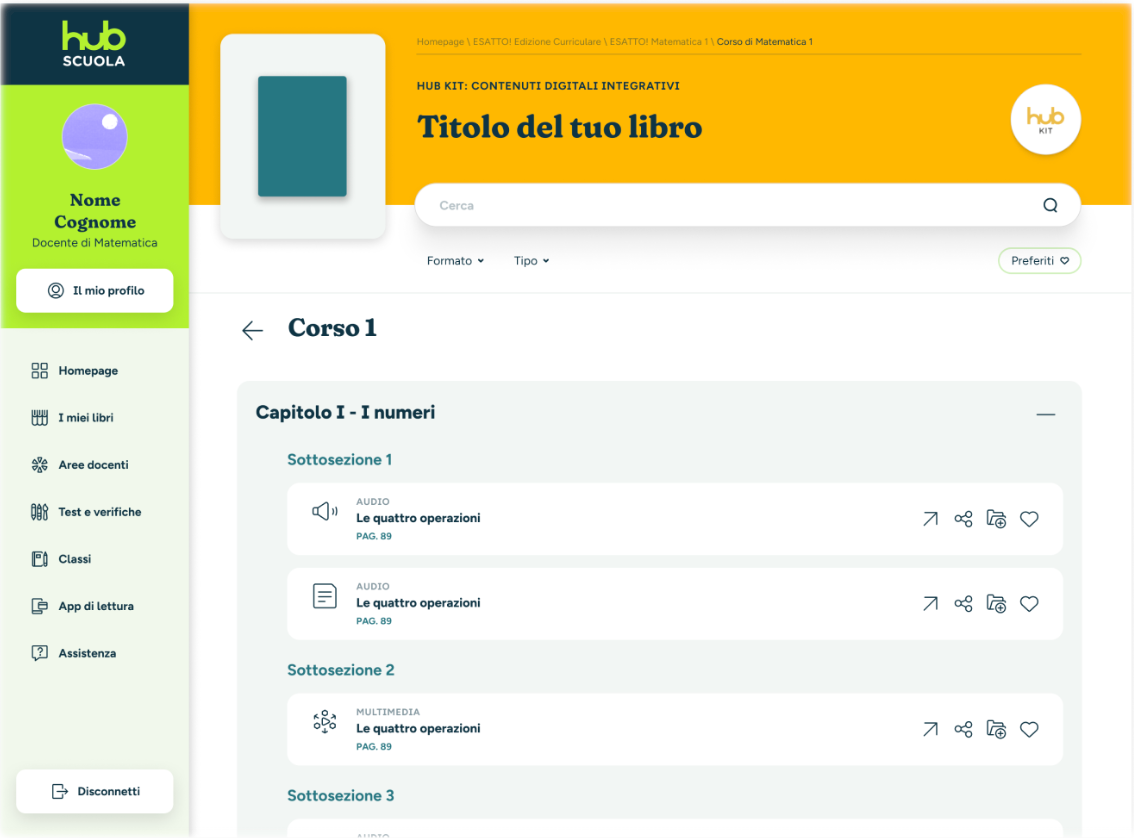Viewport: 1134px width, 838px height.
Task: Favorite the first Sottosezione 1 audio item
Action: pyautogui.click(x=1029, y=519)
